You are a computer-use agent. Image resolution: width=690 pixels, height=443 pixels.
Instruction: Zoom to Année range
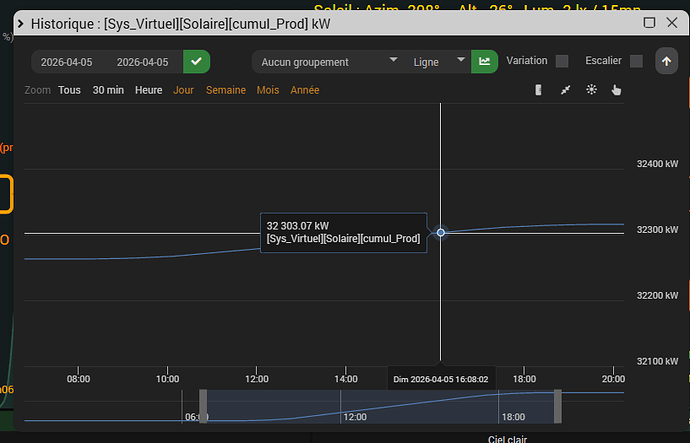305,90
